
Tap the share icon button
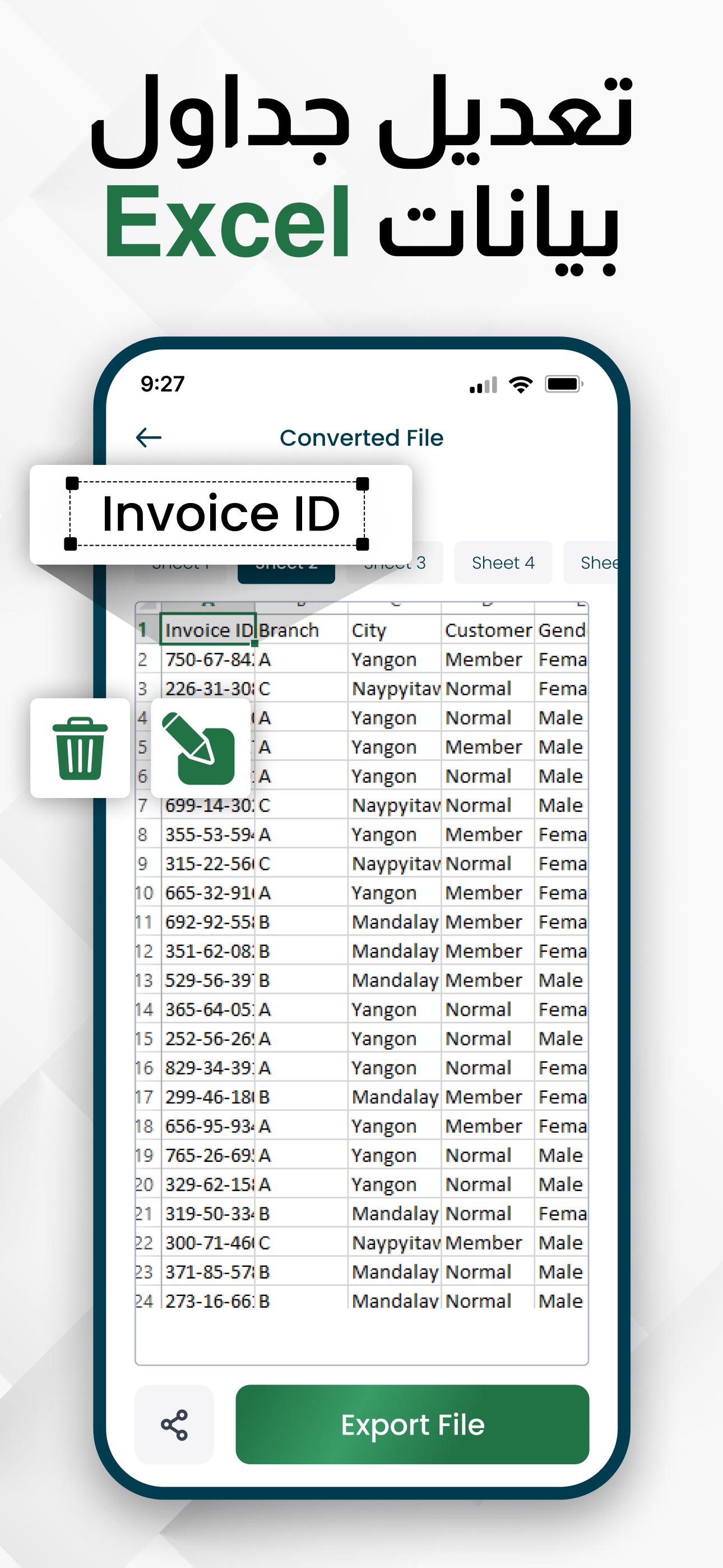click(x=174, y=1425)
